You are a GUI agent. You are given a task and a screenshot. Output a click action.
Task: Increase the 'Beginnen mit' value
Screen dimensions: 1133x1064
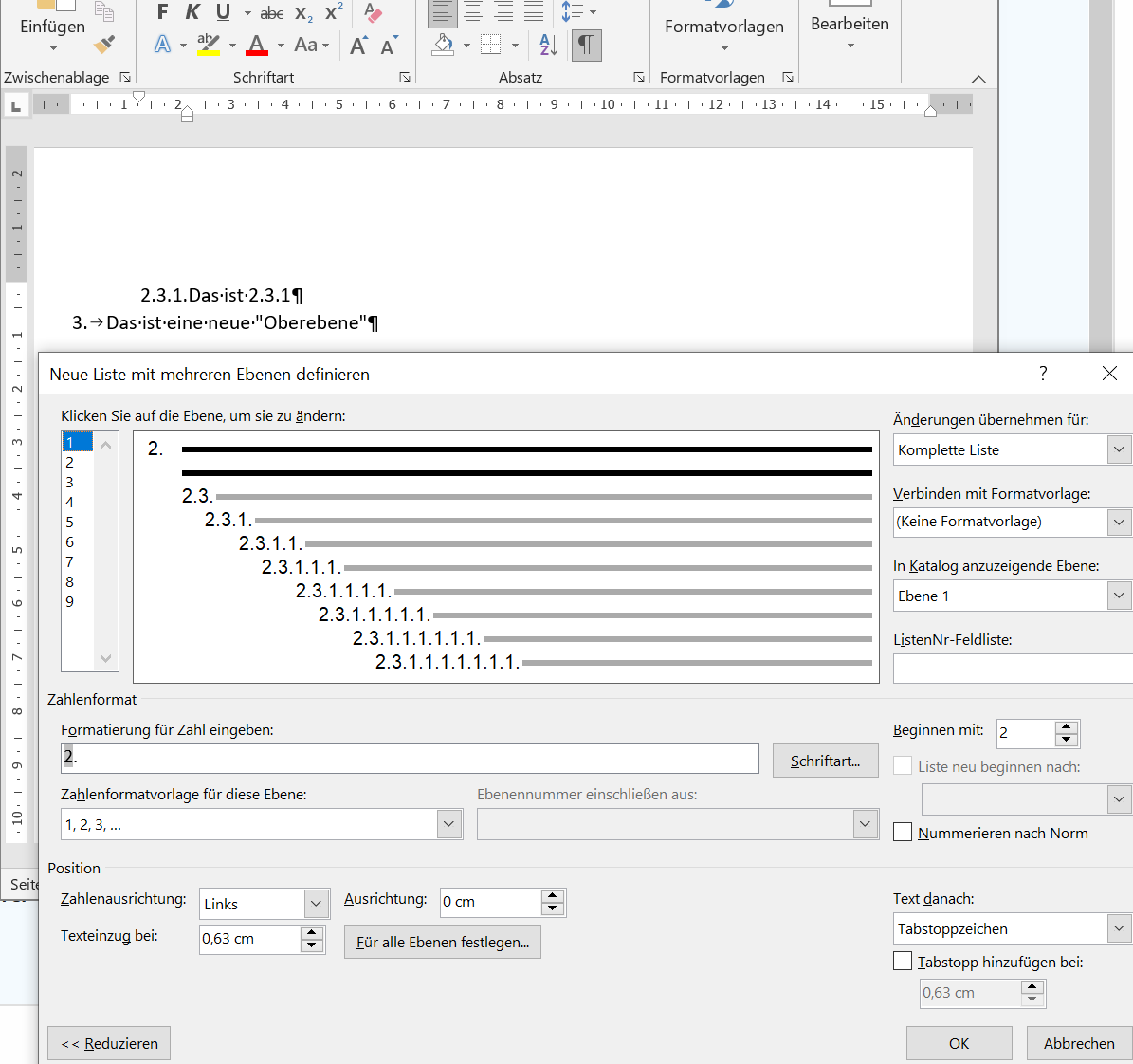coord(1067,726)
